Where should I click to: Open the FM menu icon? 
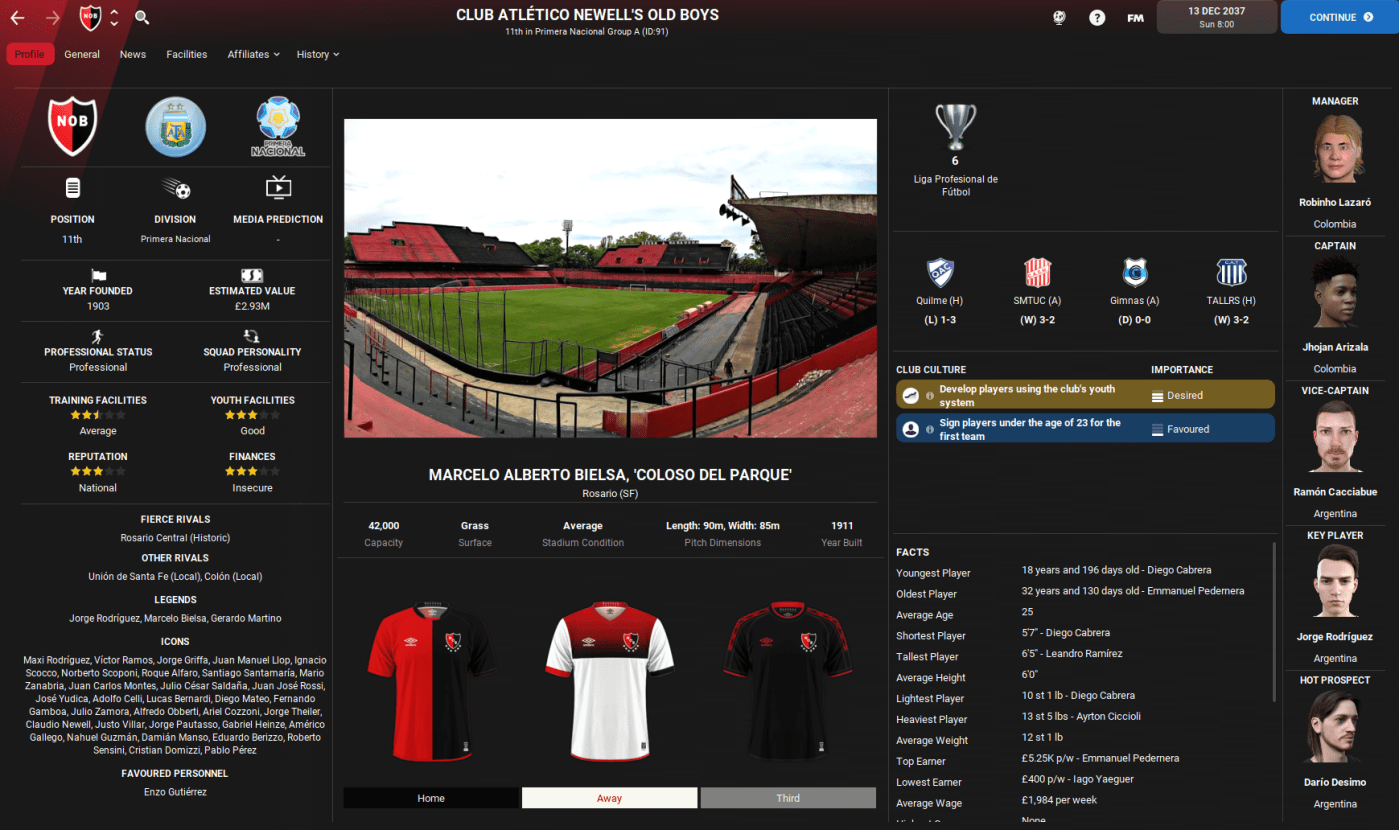tap(1135, 17)
